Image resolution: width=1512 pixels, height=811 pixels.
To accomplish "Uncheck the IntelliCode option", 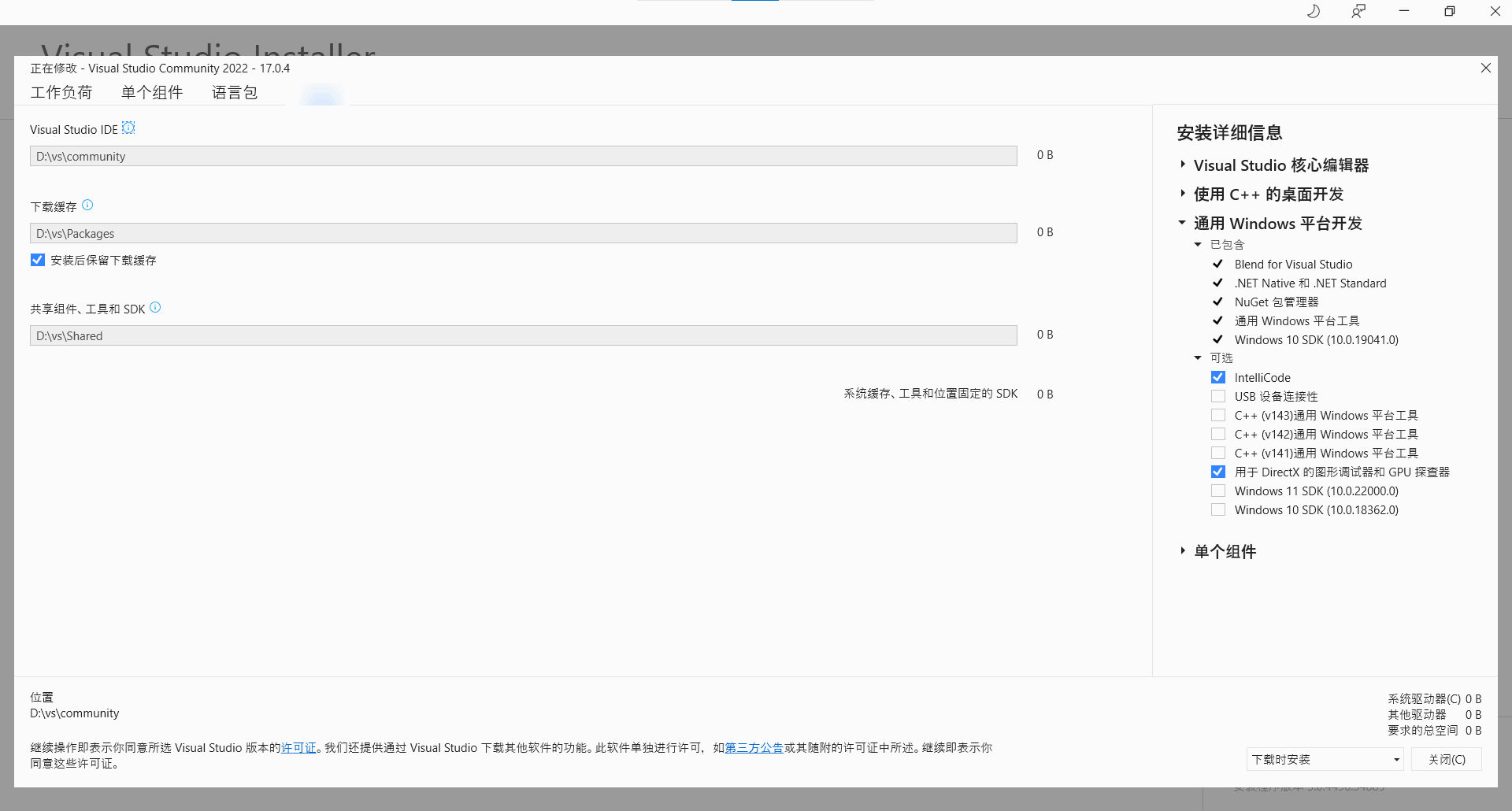I will (x=1218, y=377).
